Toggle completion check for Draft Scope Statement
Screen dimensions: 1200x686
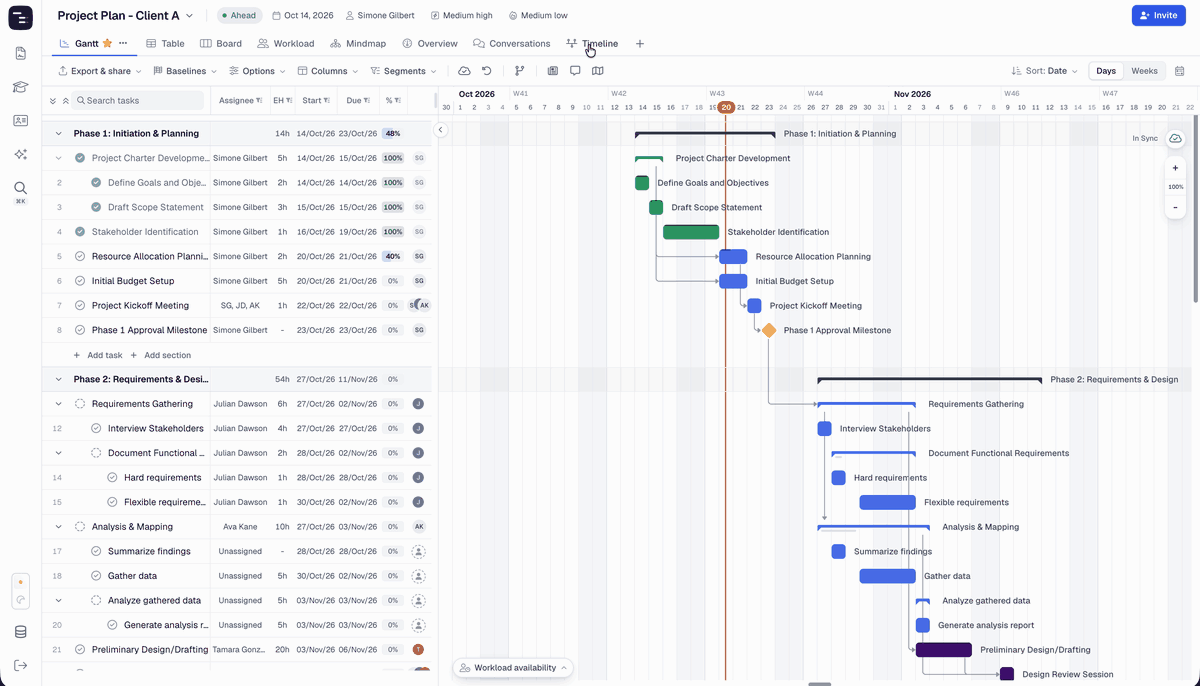[x=96, y=207]
